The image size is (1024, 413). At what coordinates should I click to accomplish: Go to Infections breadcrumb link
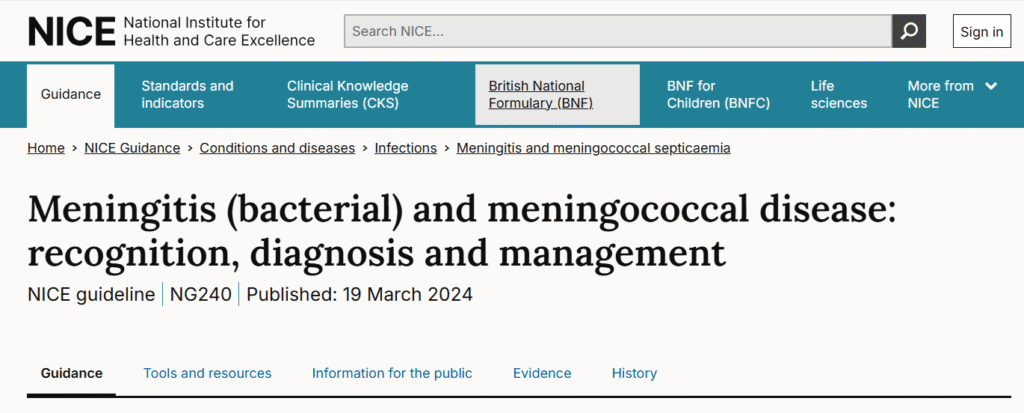[x=405, y=148]
